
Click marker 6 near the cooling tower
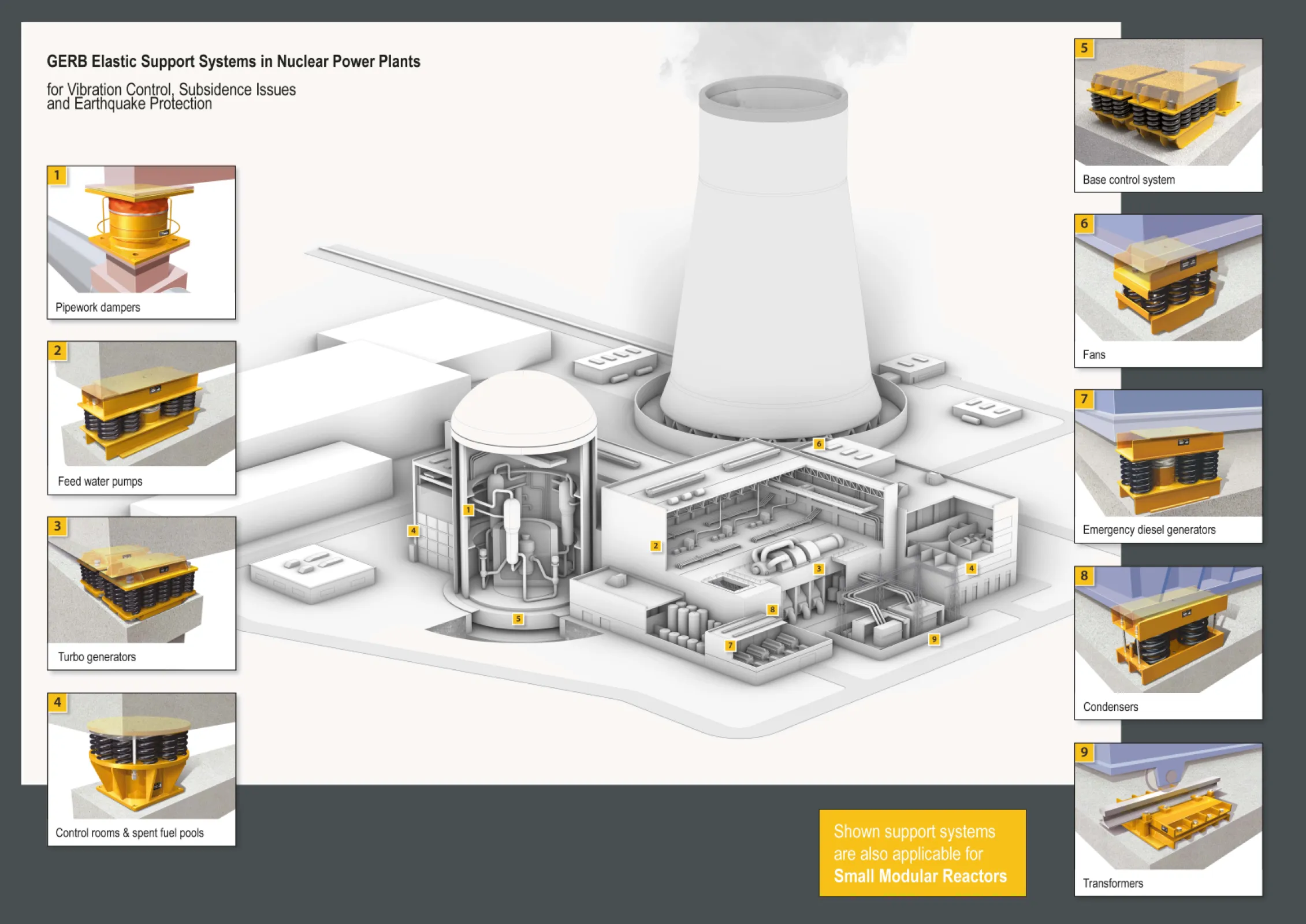818,444
